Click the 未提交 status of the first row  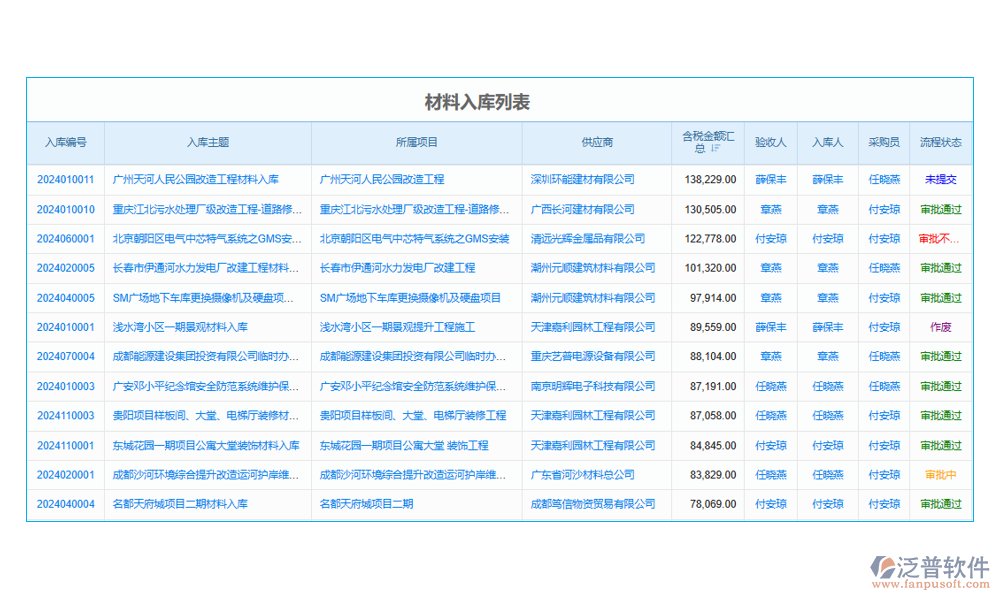pos(939,179)
